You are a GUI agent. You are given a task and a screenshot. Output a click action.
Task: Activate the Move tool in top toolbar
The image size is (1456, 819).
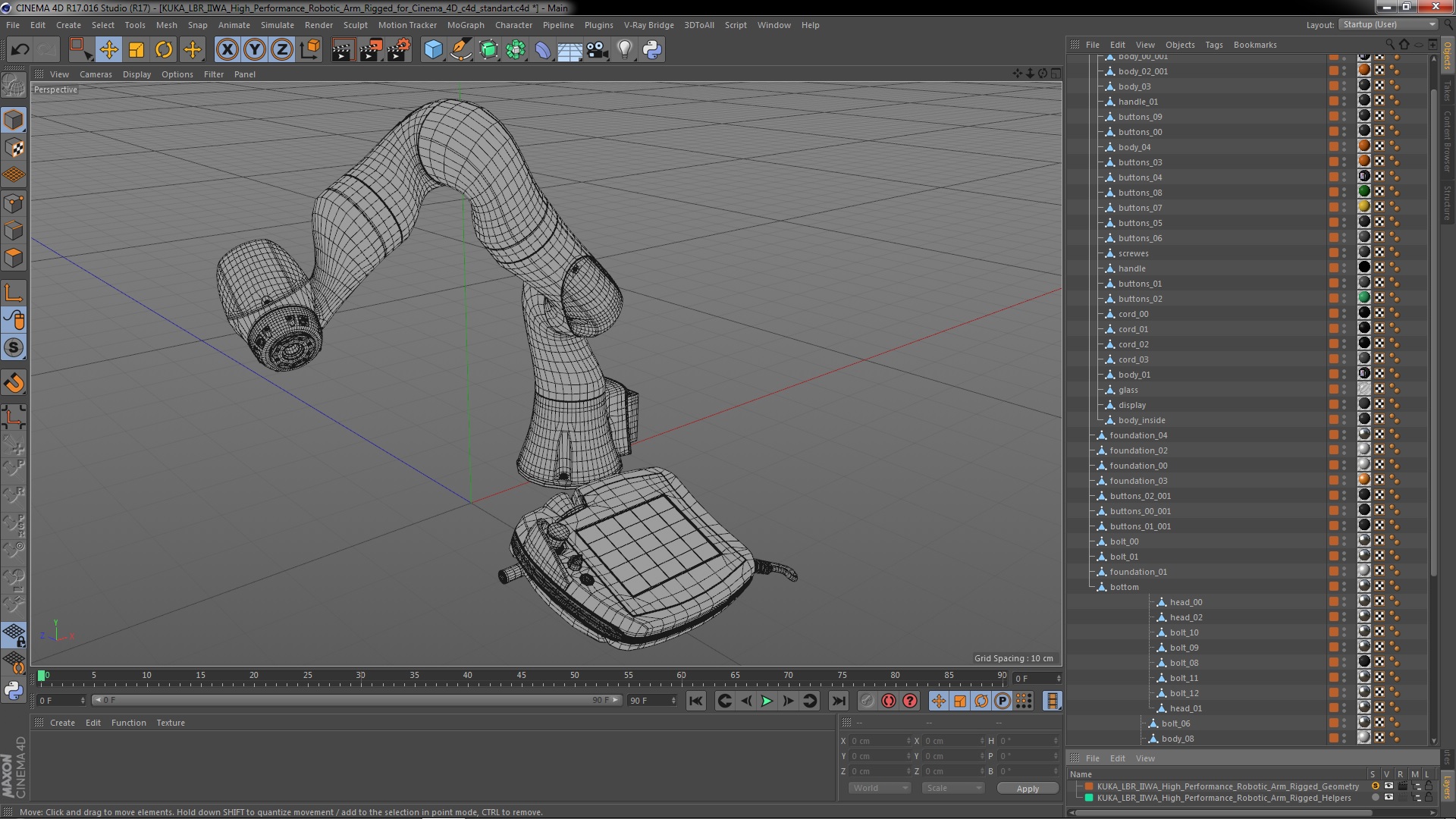pyautogui.click(x=108, y=50)
